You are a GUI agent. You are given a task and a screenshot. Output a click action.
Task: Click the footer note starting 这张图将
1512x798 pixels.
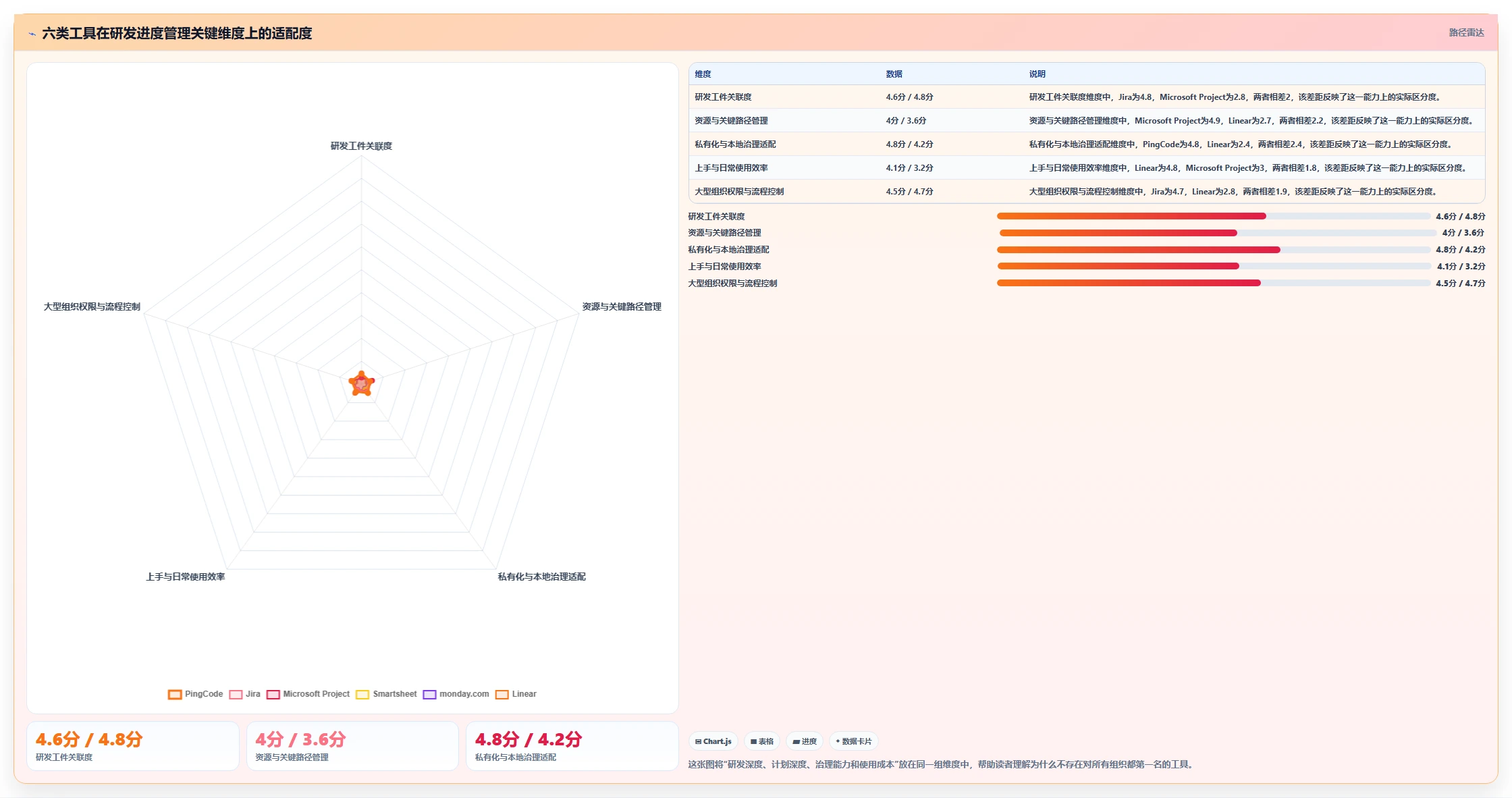tap(942, 765)
